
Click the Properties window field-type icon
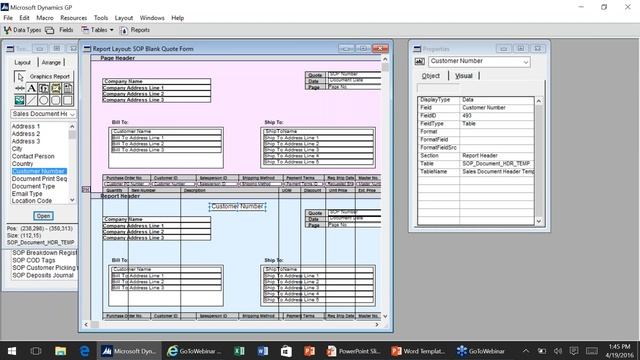(x=420, y=62)
